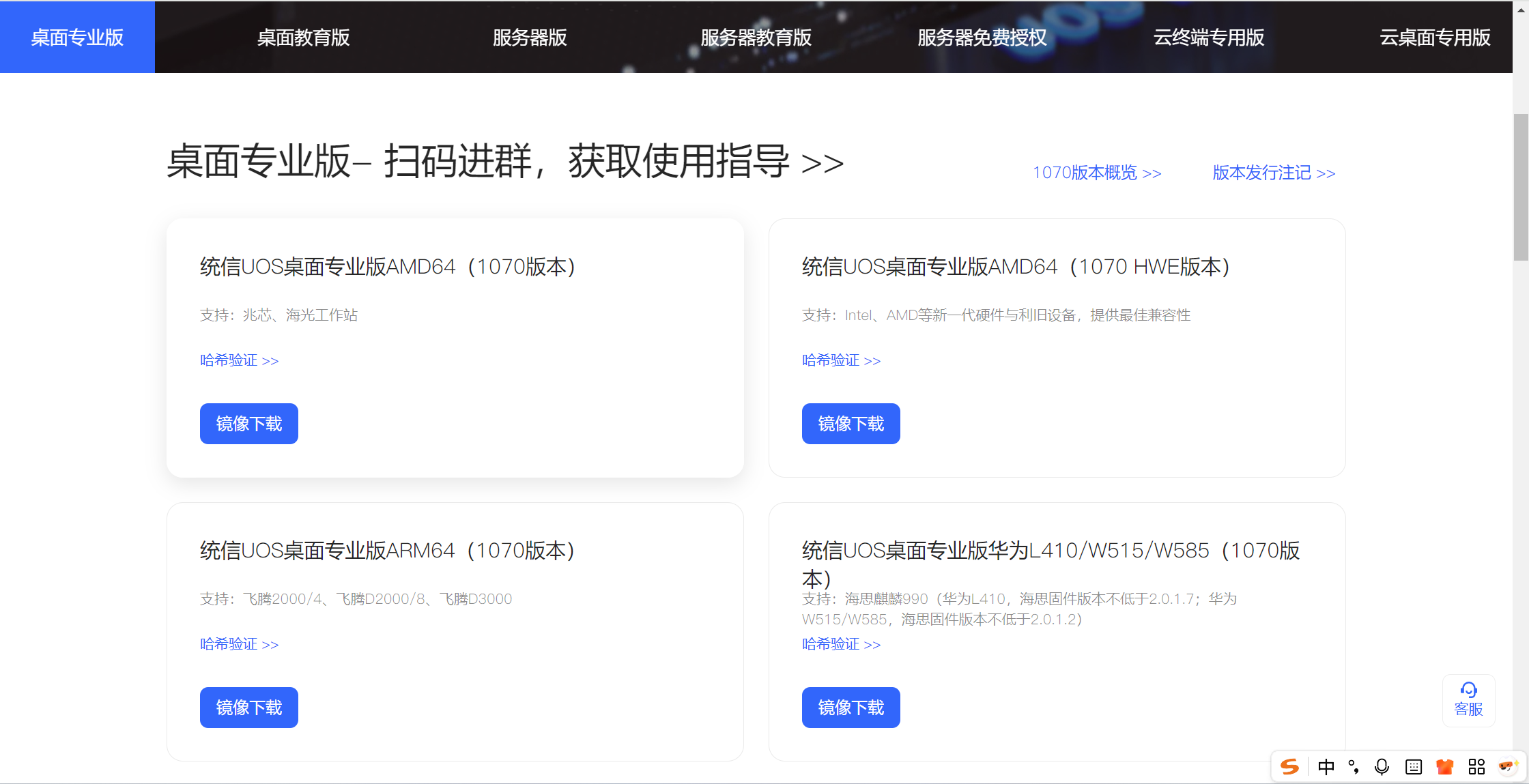Open the 云桌面专用版 tab
Viewport: 1529px width, 784px height.
[x=1435, y=37]
